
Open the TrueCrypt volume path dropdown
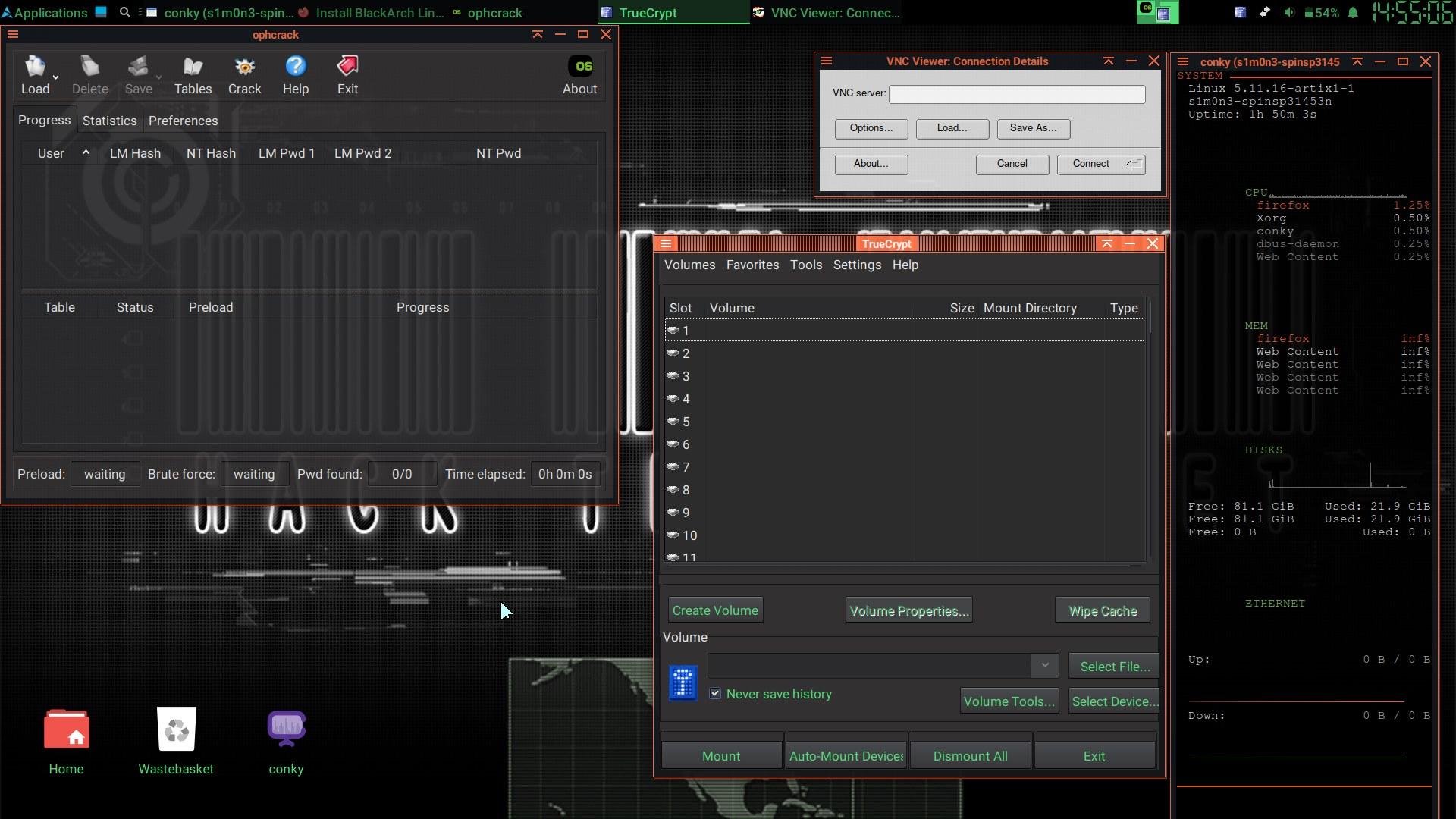[1044, 666]
